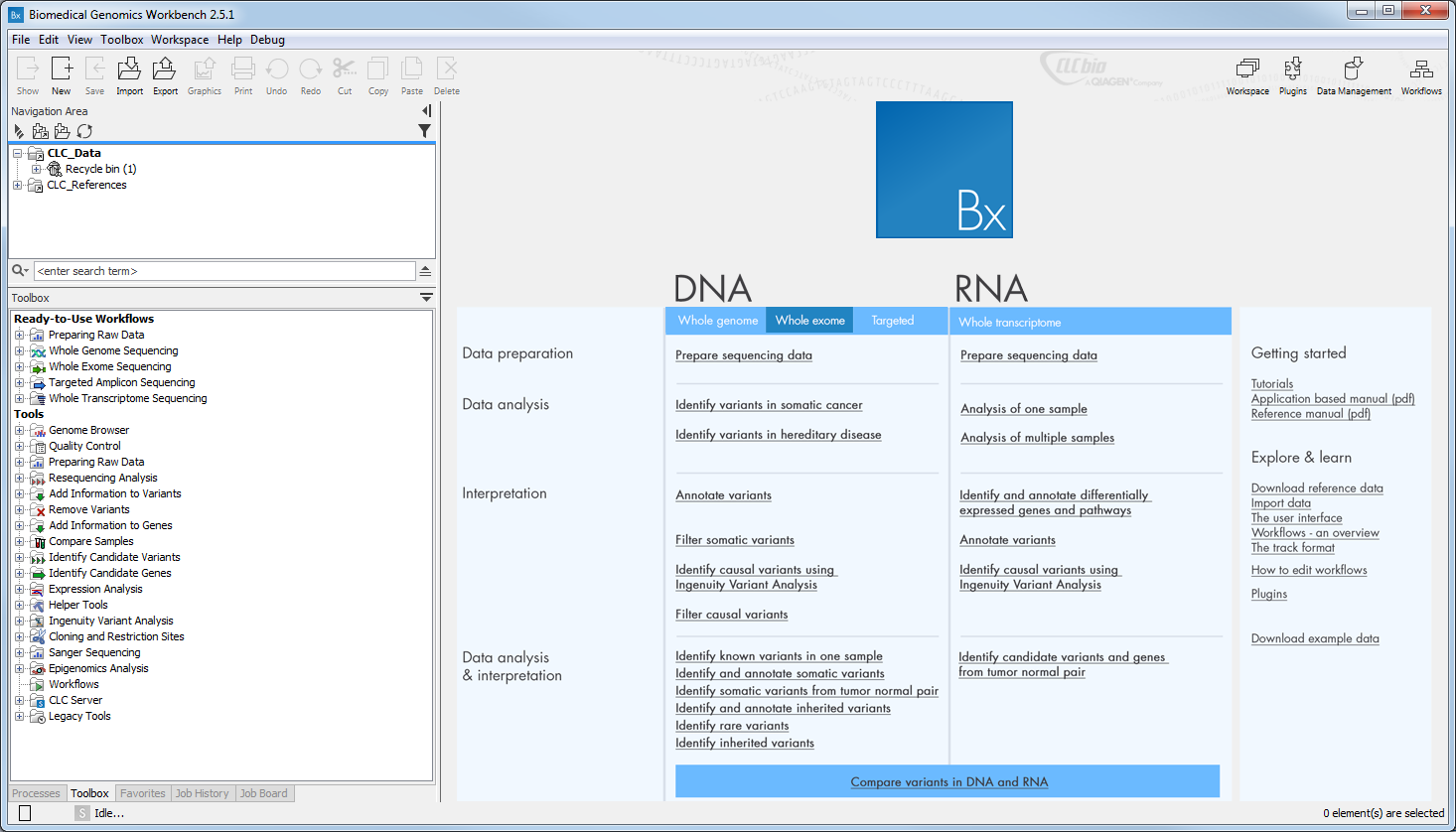Select Compare Samples in Toolbox

pos(91,541)
